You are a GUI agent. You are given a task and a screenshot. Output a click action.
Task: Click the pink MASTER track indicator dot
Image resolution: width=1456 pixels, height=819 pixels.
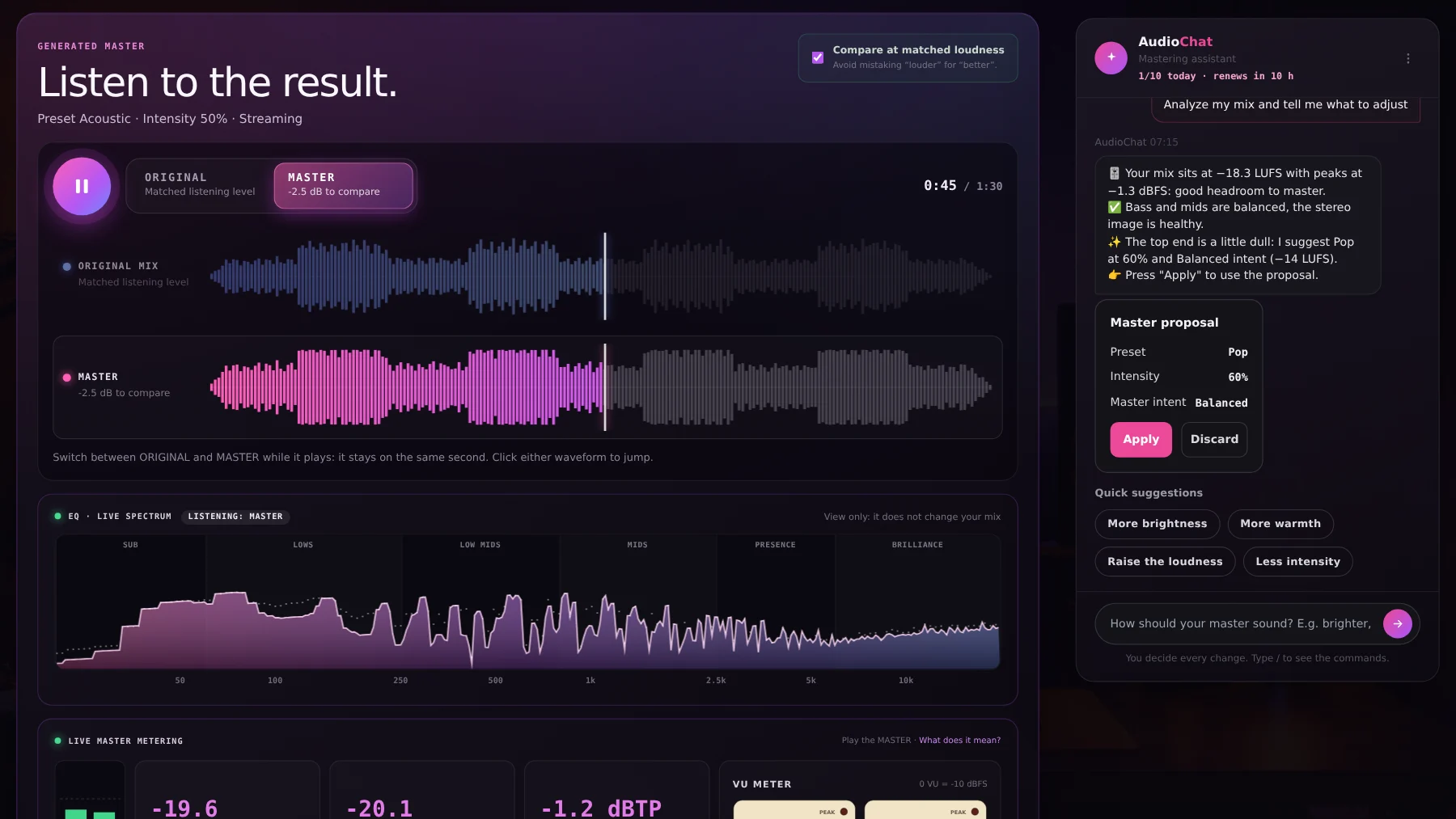coord(66,378)
